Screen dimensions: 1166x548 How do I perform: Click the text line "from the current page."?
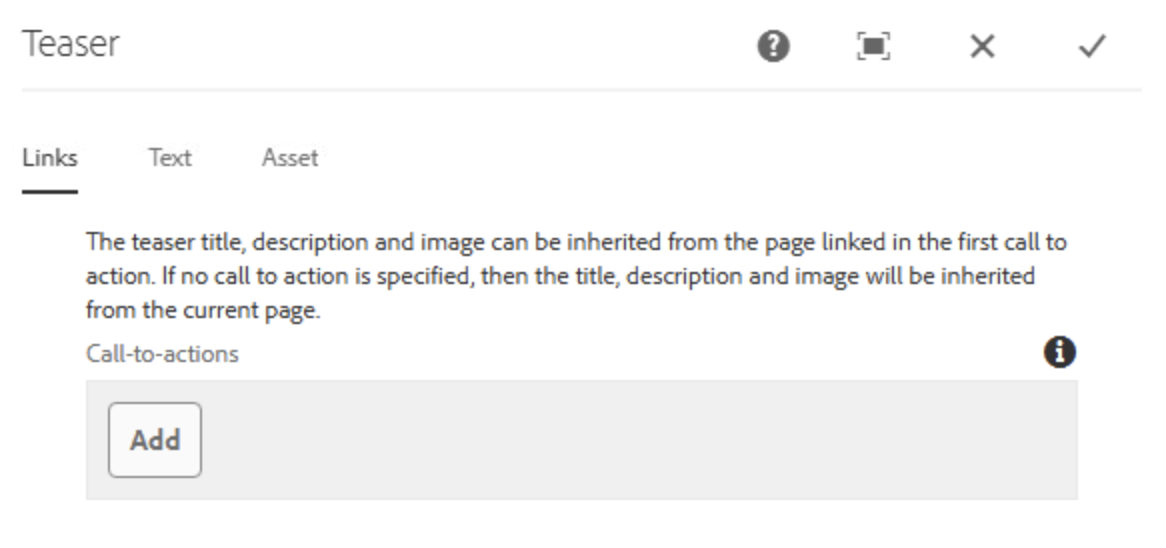tap(203, 310)
